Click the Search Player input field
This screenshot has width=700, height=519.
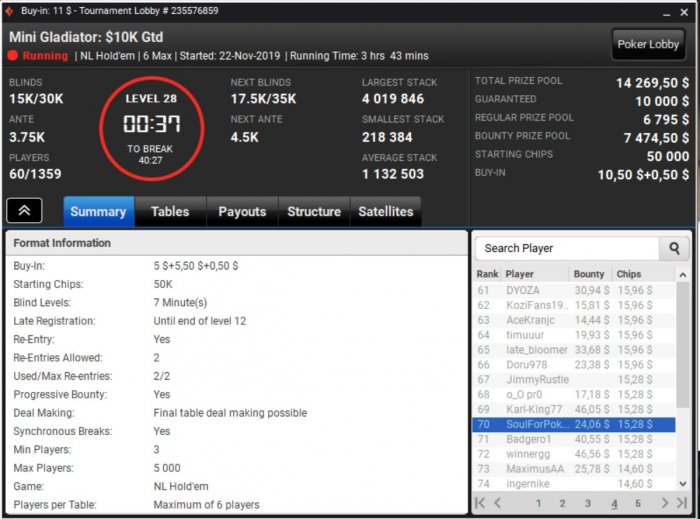pyautogui.click(x=567, y=248)
